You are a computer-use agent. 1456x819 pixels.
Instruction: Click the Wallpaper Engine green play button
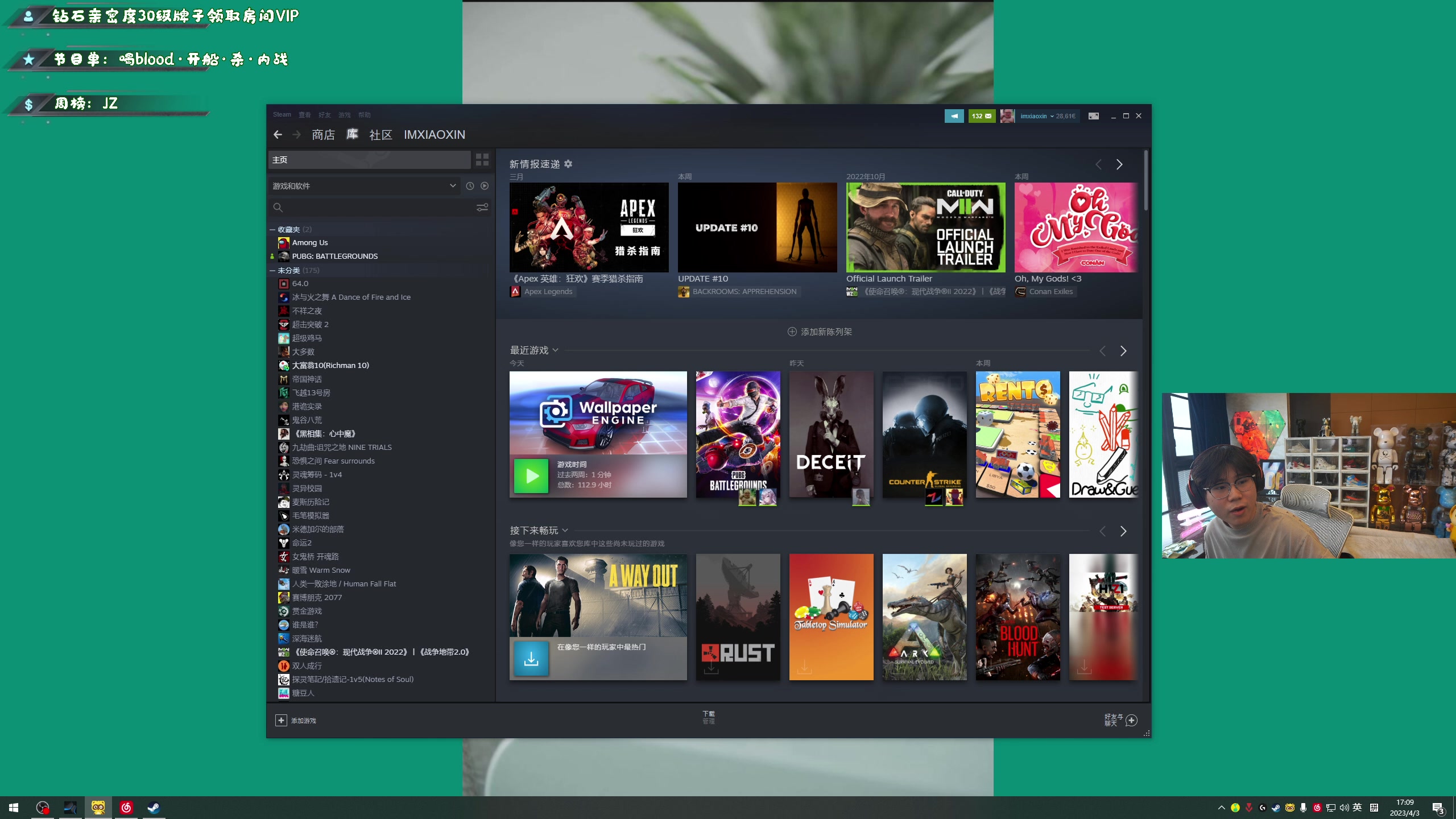[531, 475]
